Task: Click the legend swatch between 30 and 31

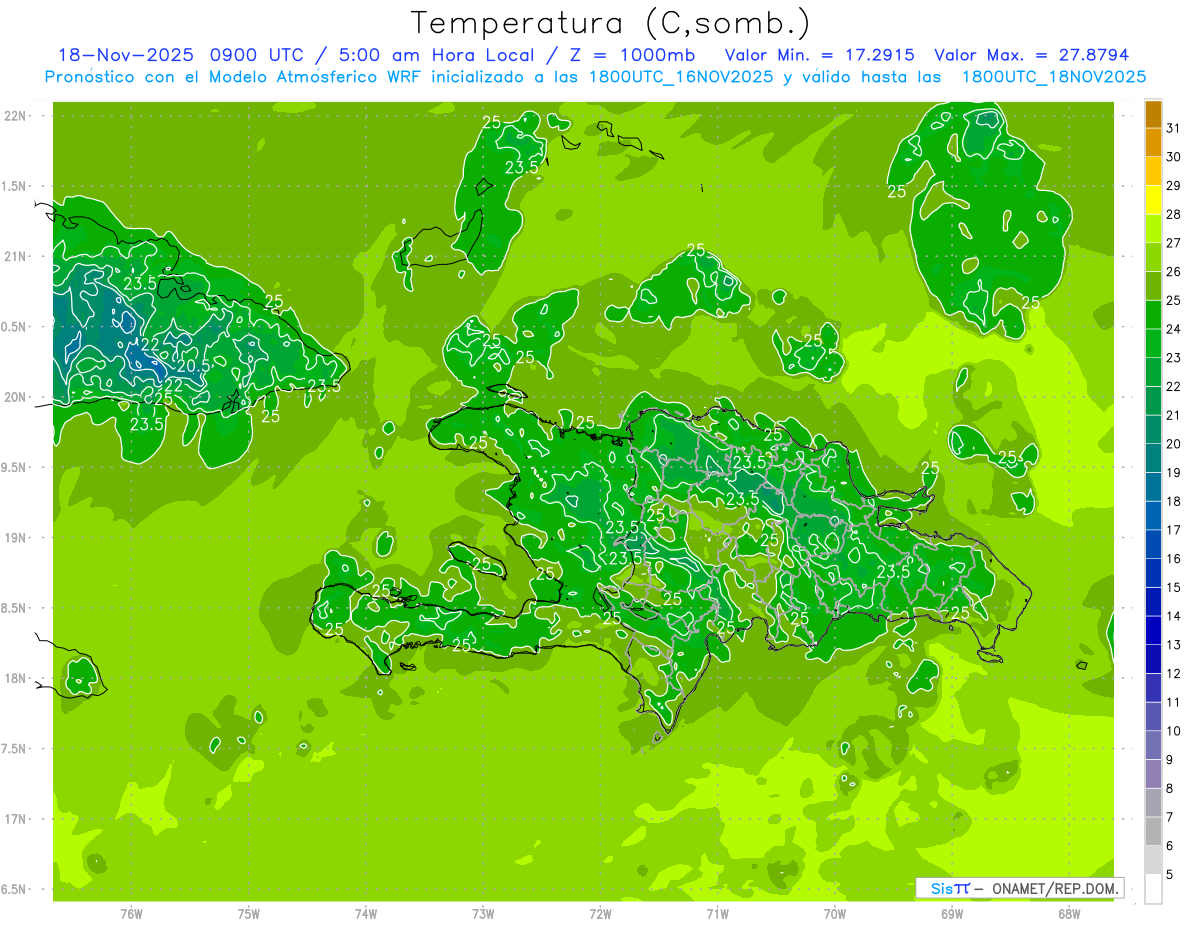Action: pos(1153,142)
